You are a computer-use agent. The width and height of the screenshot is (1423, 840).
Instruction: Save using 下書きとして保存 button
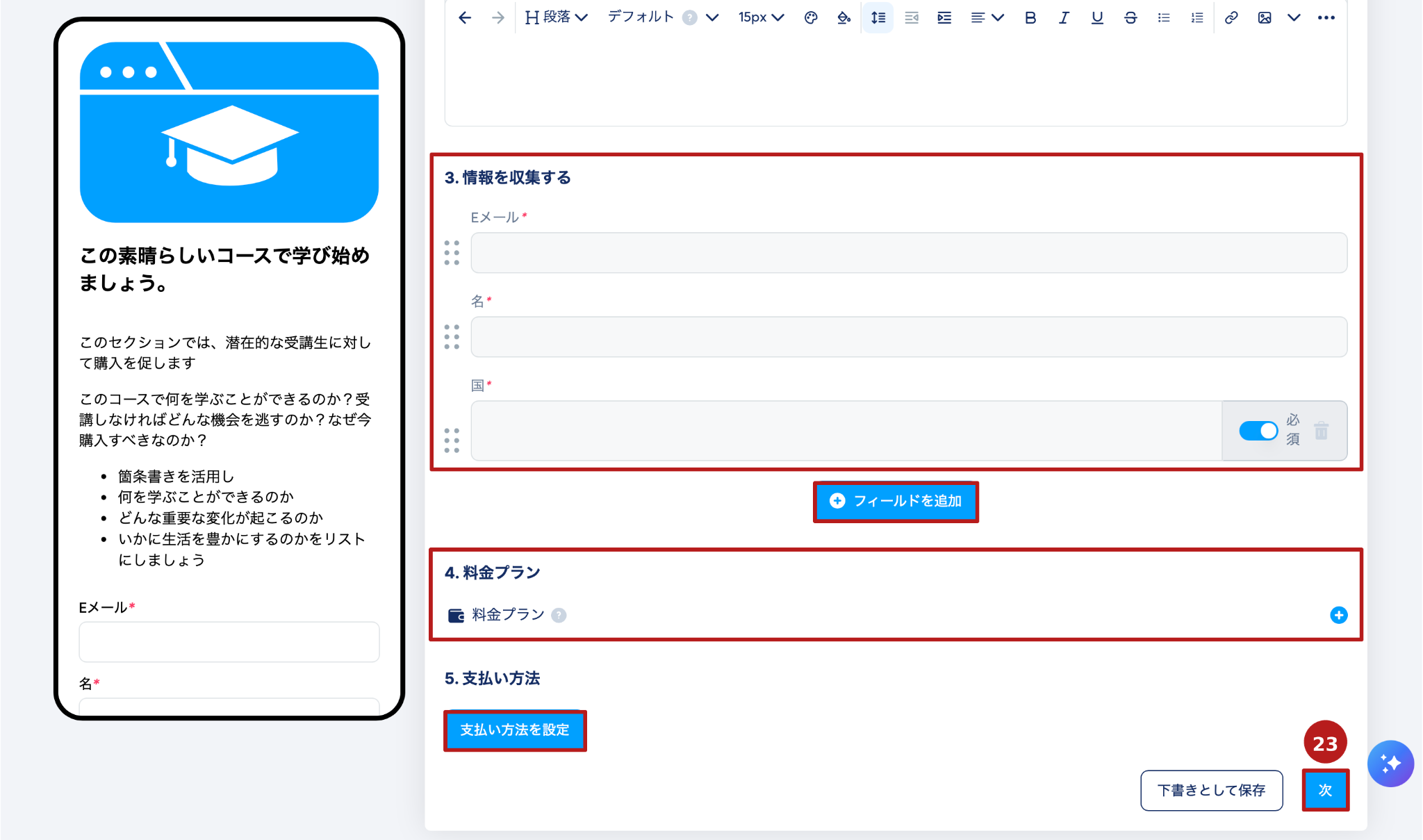pos(1211,790)
